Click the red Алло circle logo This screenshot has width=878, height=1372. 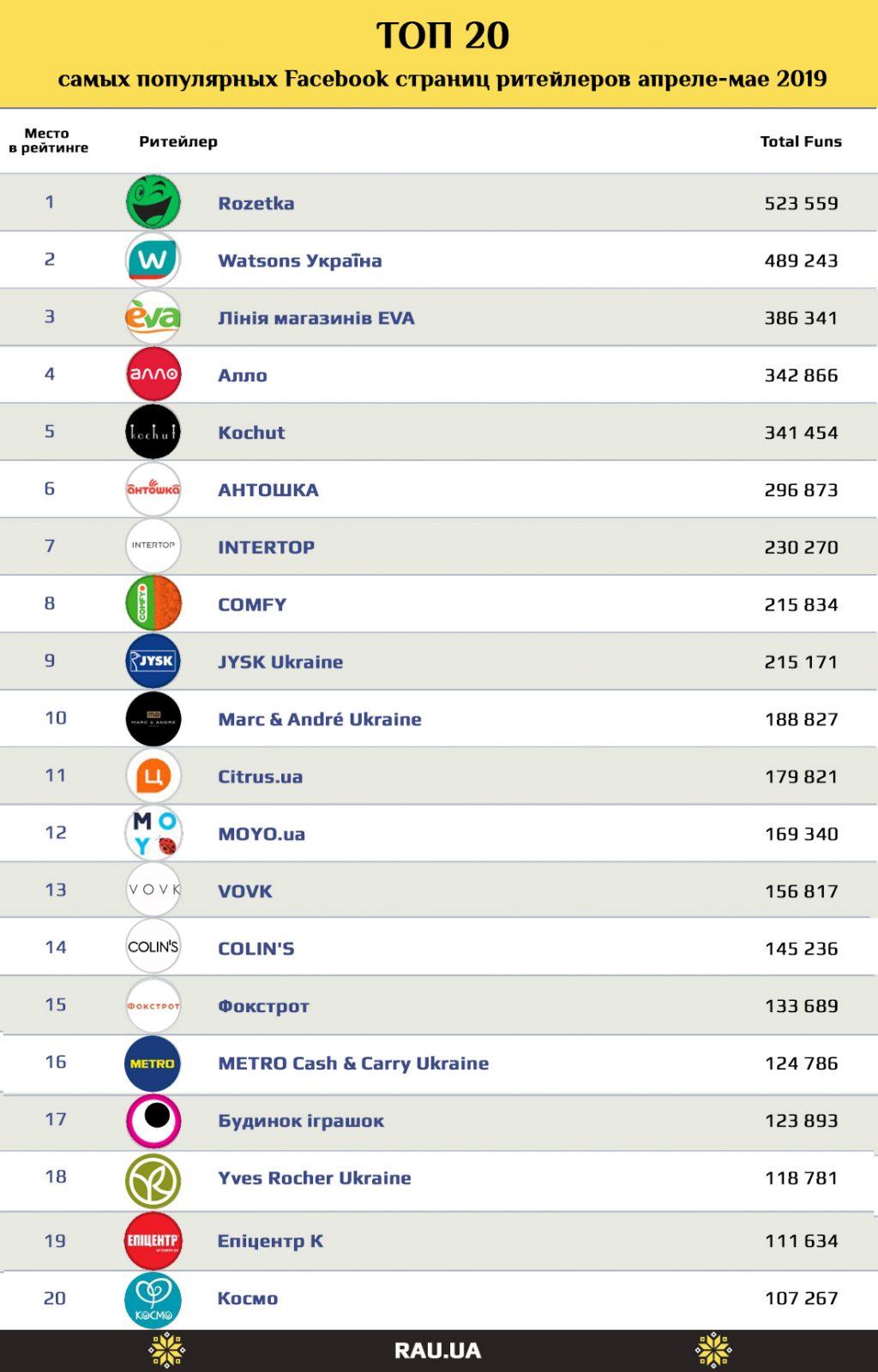[153, 374]
